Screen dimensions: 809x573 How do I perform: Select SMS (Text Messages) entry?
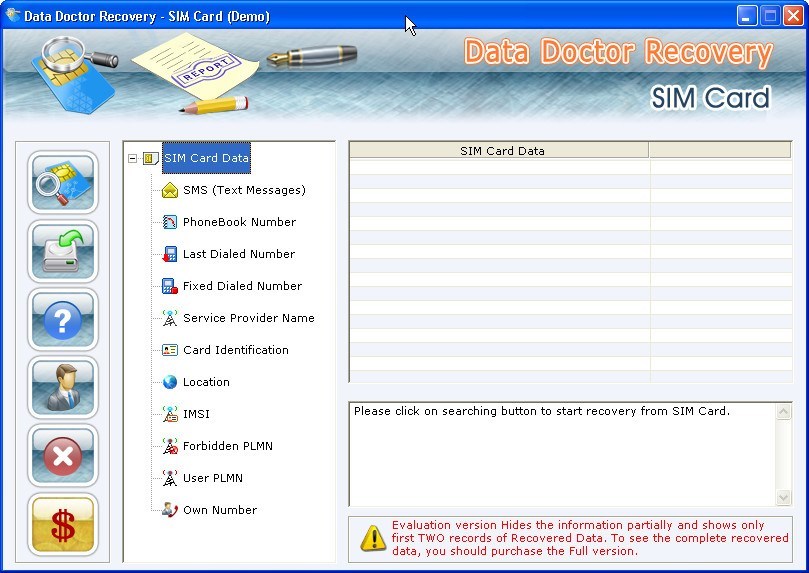244,190
